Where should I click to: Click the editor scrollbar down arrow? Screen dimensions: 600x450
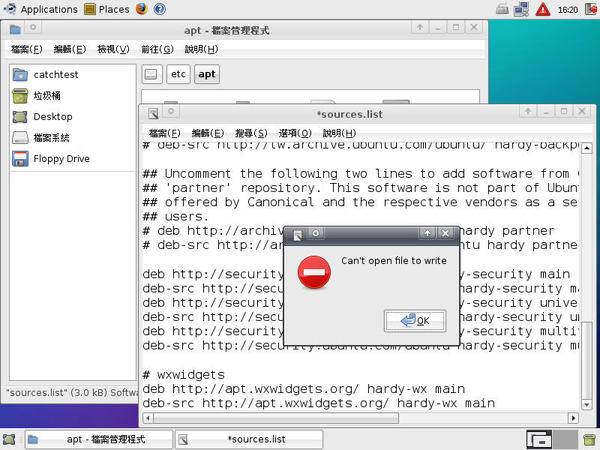(x=587, y=404)
